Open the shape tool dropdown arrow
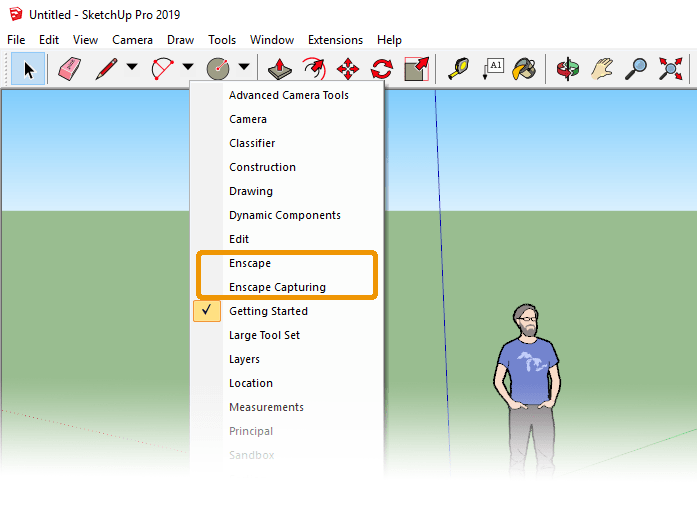The height and width of the screenshot is (516, 697). [244, 69]
